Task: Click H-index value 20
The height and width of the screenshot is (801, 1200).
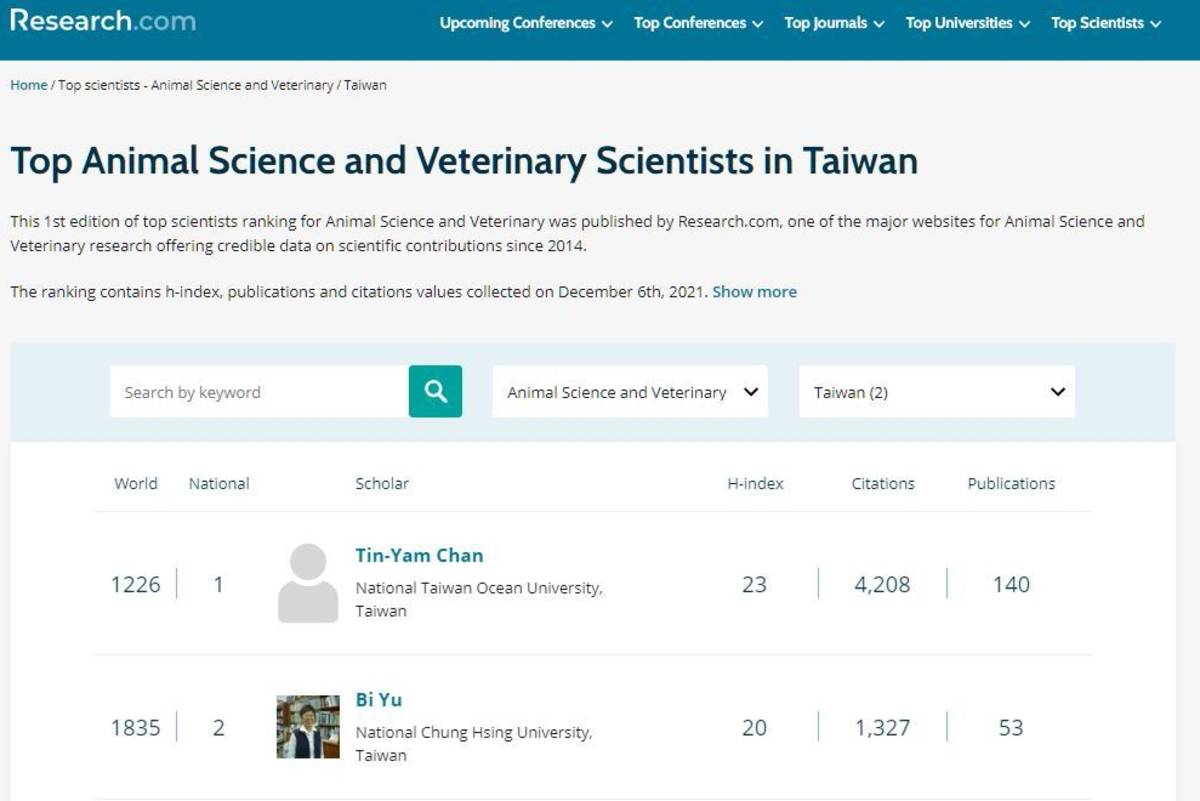Action: 754,727
